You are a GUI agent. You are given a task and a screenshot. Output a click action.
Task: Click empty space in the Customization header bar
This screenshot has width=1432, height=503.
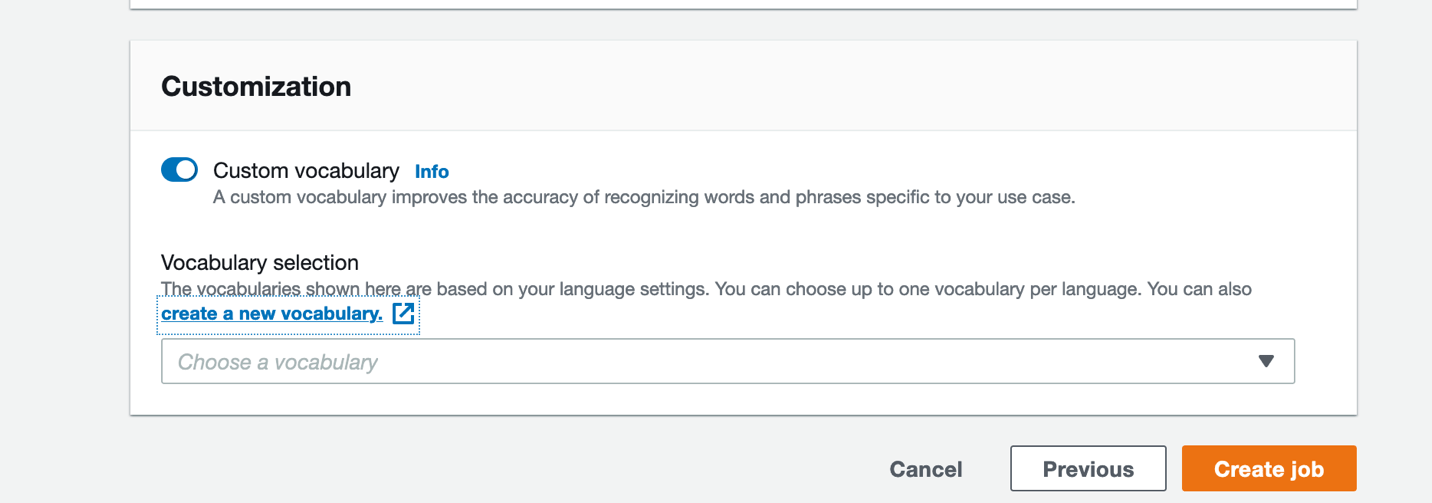800,87
